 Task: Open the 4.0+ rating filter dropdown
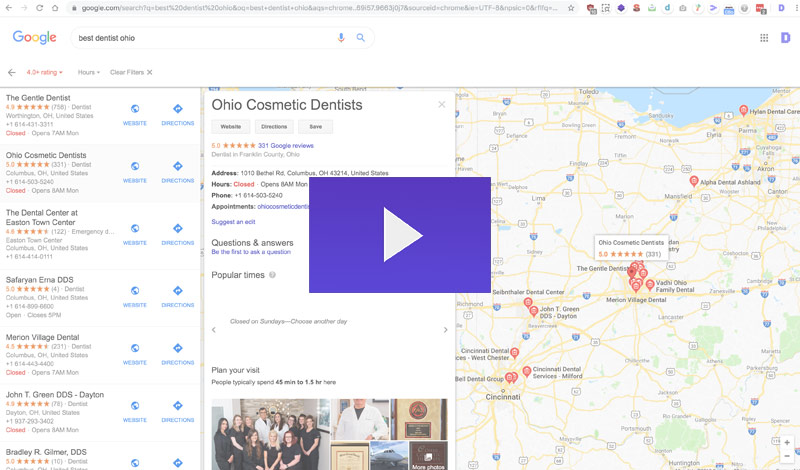point(44,72)
